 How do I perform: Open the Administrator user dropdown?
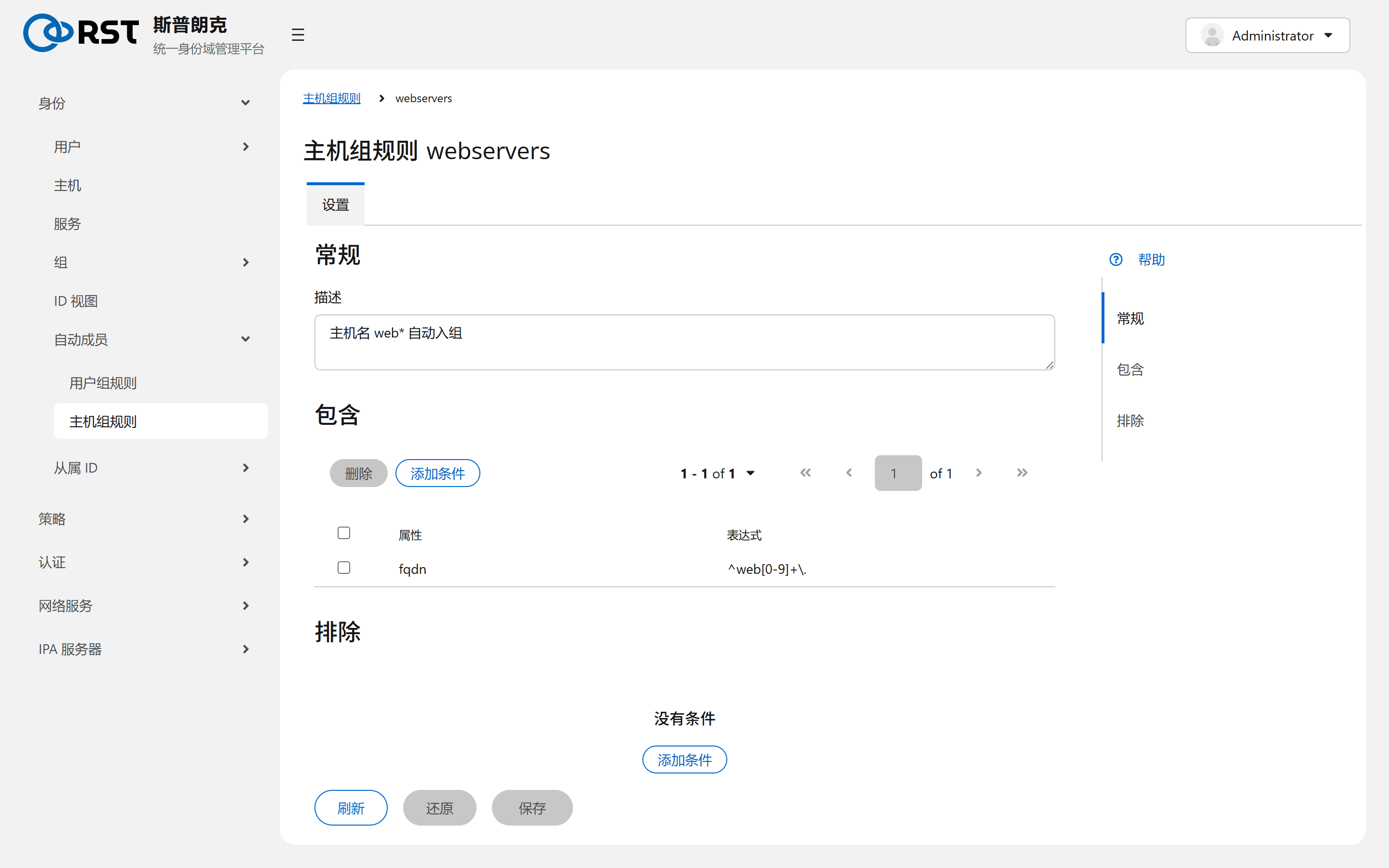pos(1267,36)
